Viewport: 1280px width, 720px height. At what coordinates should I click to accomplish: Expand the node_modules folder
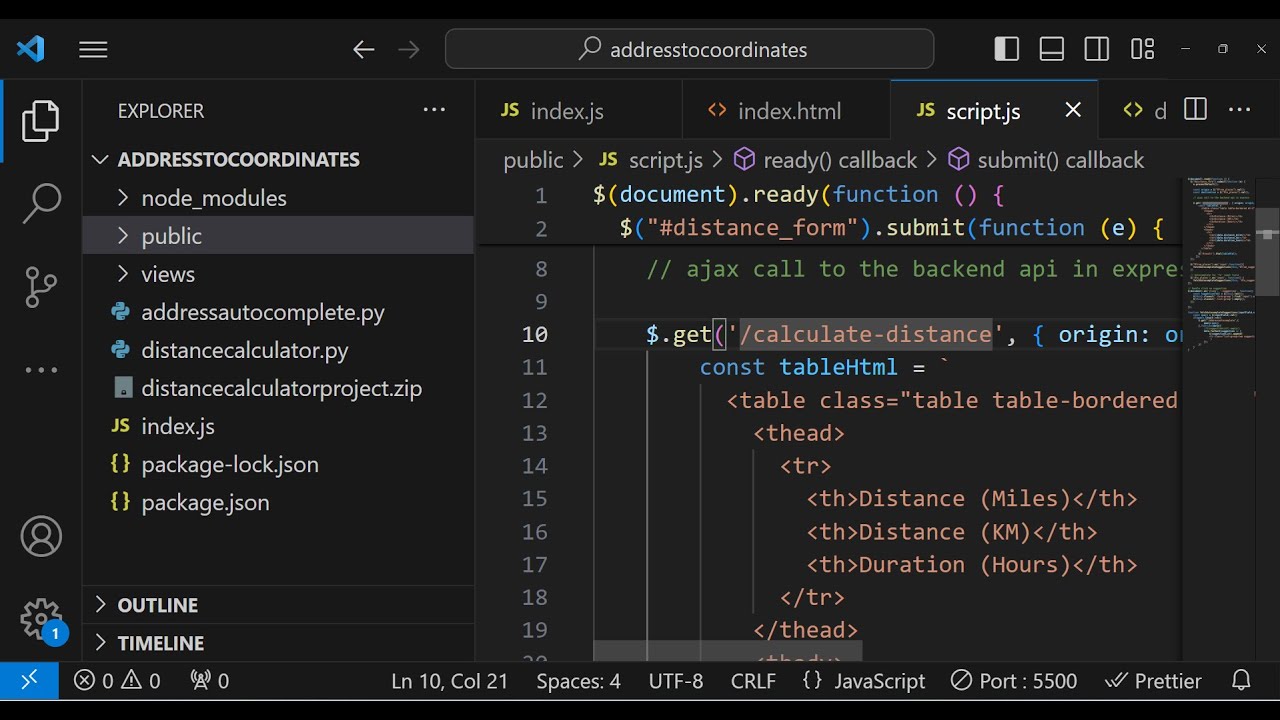click(213, 198)
